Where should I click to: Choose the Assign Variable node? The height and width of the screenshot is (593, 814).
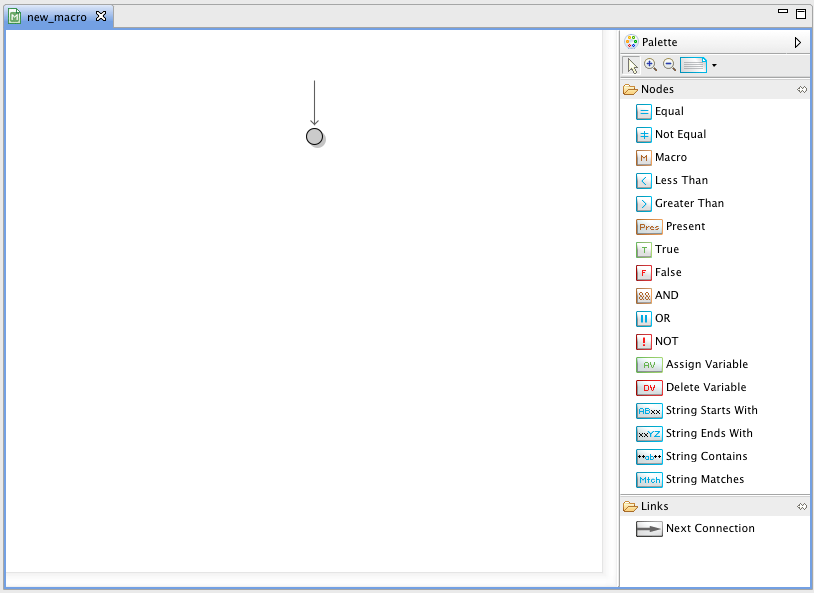pyautogui.click(x=649, y=365)
